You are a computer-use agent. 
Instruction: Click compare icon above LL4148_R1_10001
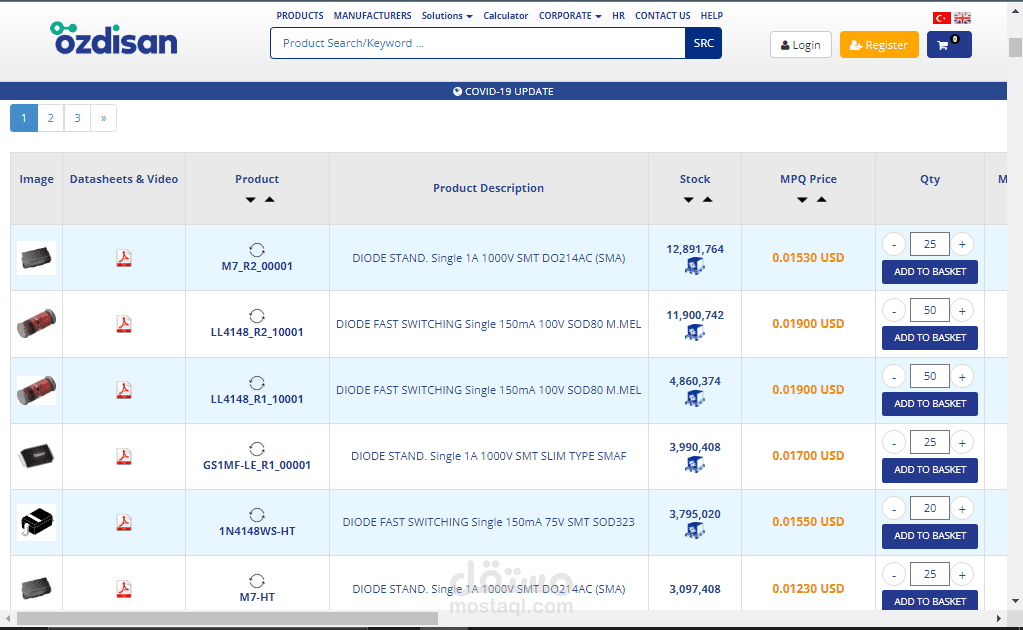[x=257, y=383]
